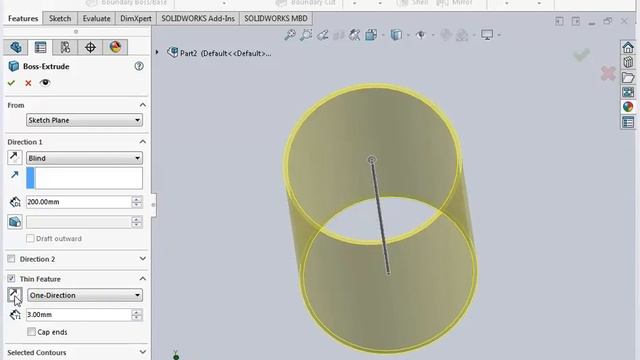Click the 3.00mm thickness field
This screenshot has width=640, height=360.
pyautogui.click(x=78, y=315)
